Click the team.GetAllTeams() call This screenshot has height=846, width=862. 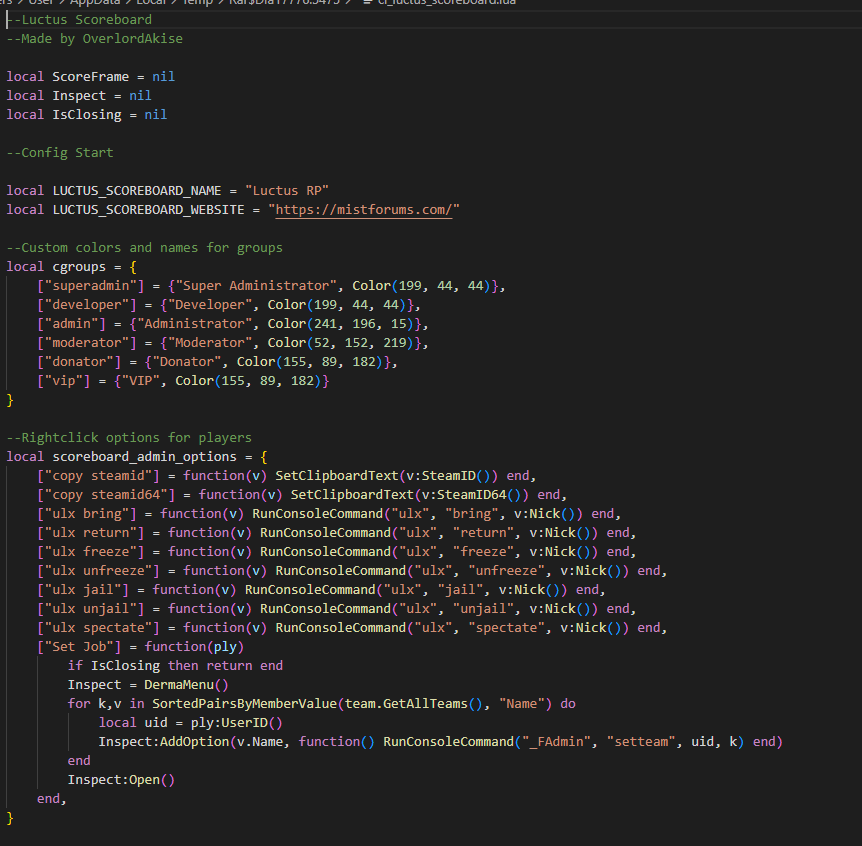413,704
